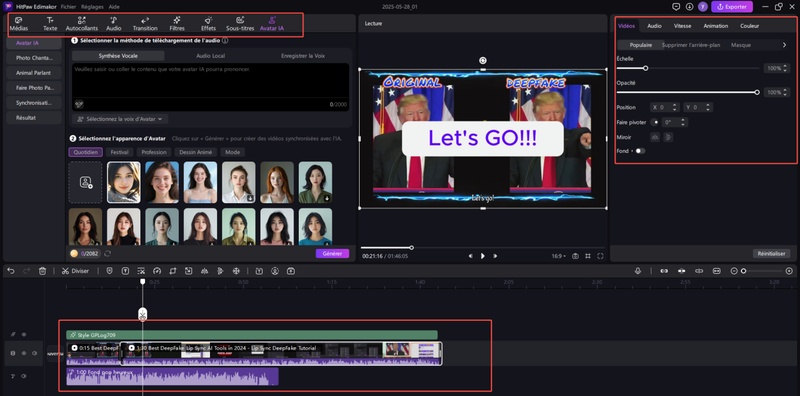Mute the Fond pop audio track
This screenshot has height=396, width=800.
[24, 376]
